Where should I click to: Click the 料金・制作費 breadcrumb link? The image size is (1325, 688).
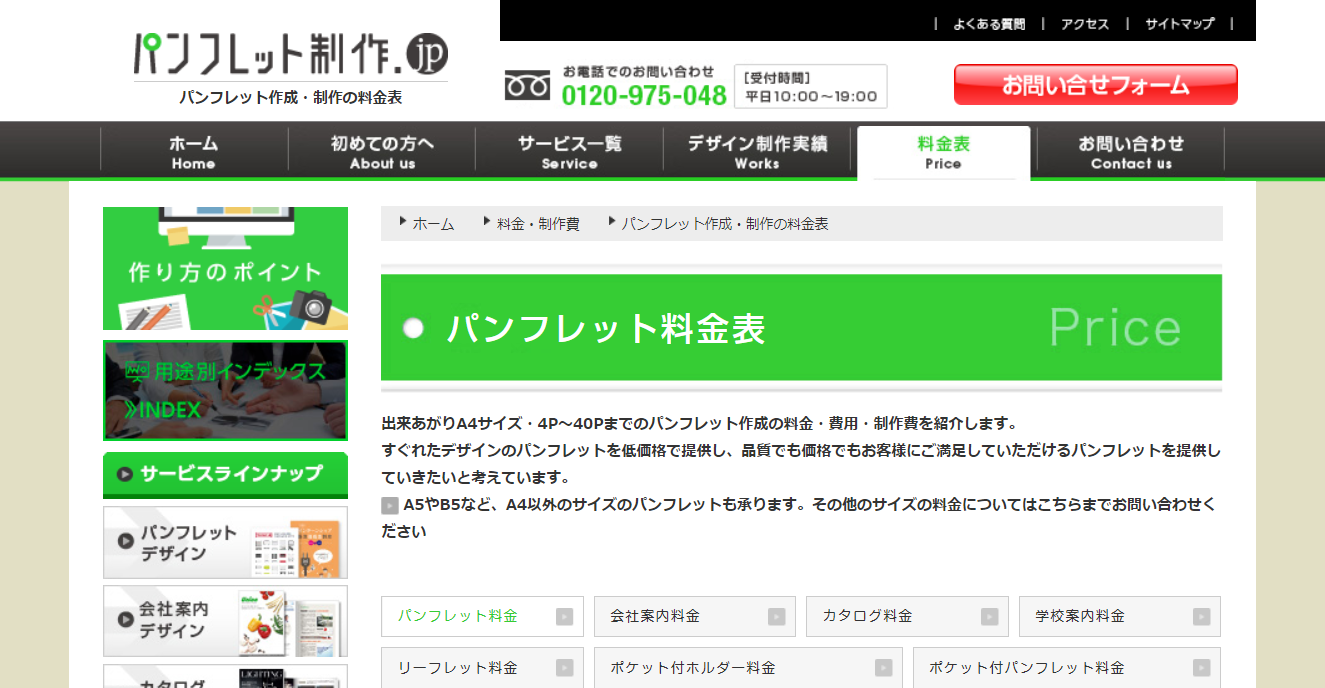538,224
